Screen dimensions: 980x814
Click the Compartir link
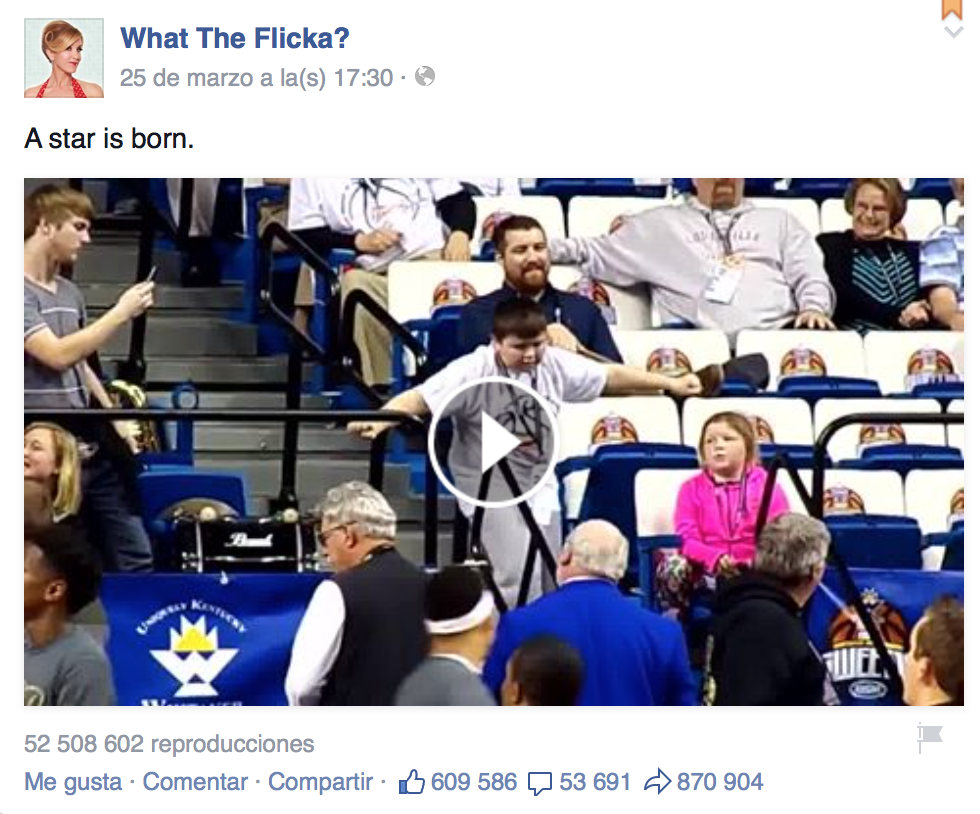321,782
